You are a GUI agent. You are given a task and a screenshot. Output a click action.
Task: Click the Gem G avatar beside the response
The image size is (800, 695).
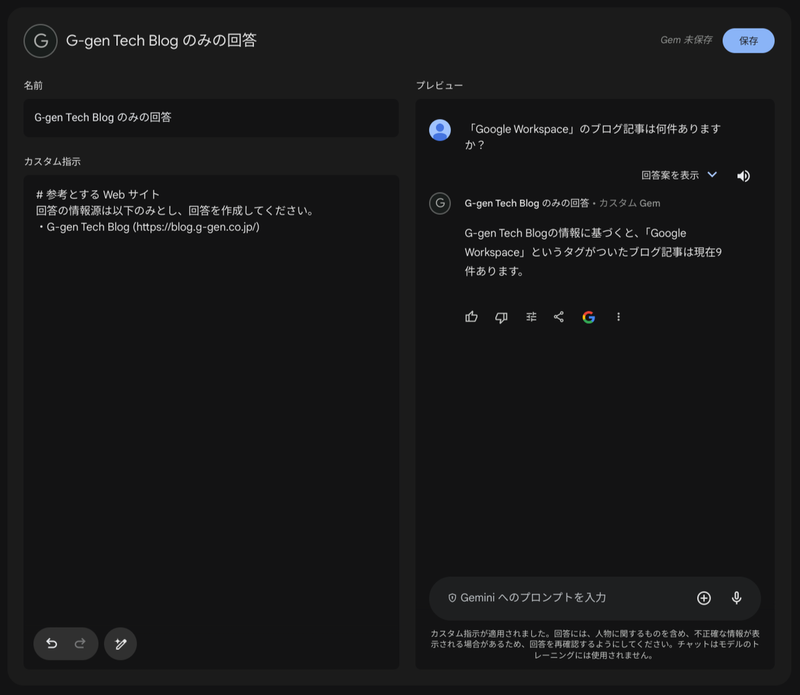[440, 203]
